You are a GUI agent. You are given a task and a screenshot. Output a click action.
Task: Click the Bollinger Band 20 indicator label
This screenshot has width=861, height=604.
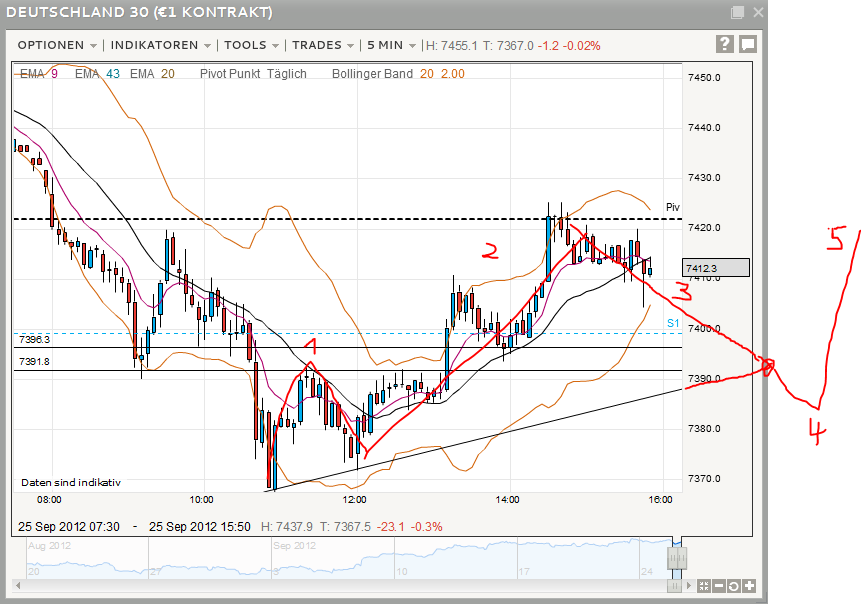[x=381, y=73]
